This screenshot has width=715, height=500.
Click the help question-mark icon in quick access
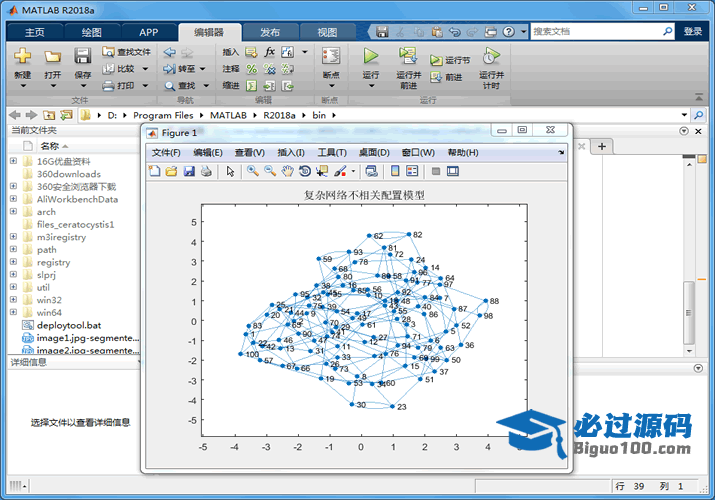coord(508,31)
